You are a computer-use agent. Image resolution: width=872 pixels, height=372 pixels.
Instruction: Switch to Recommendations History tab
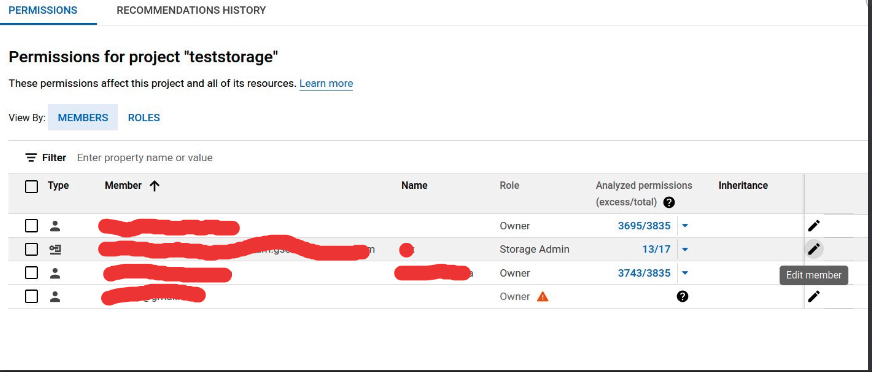click(x=191, y=11)
